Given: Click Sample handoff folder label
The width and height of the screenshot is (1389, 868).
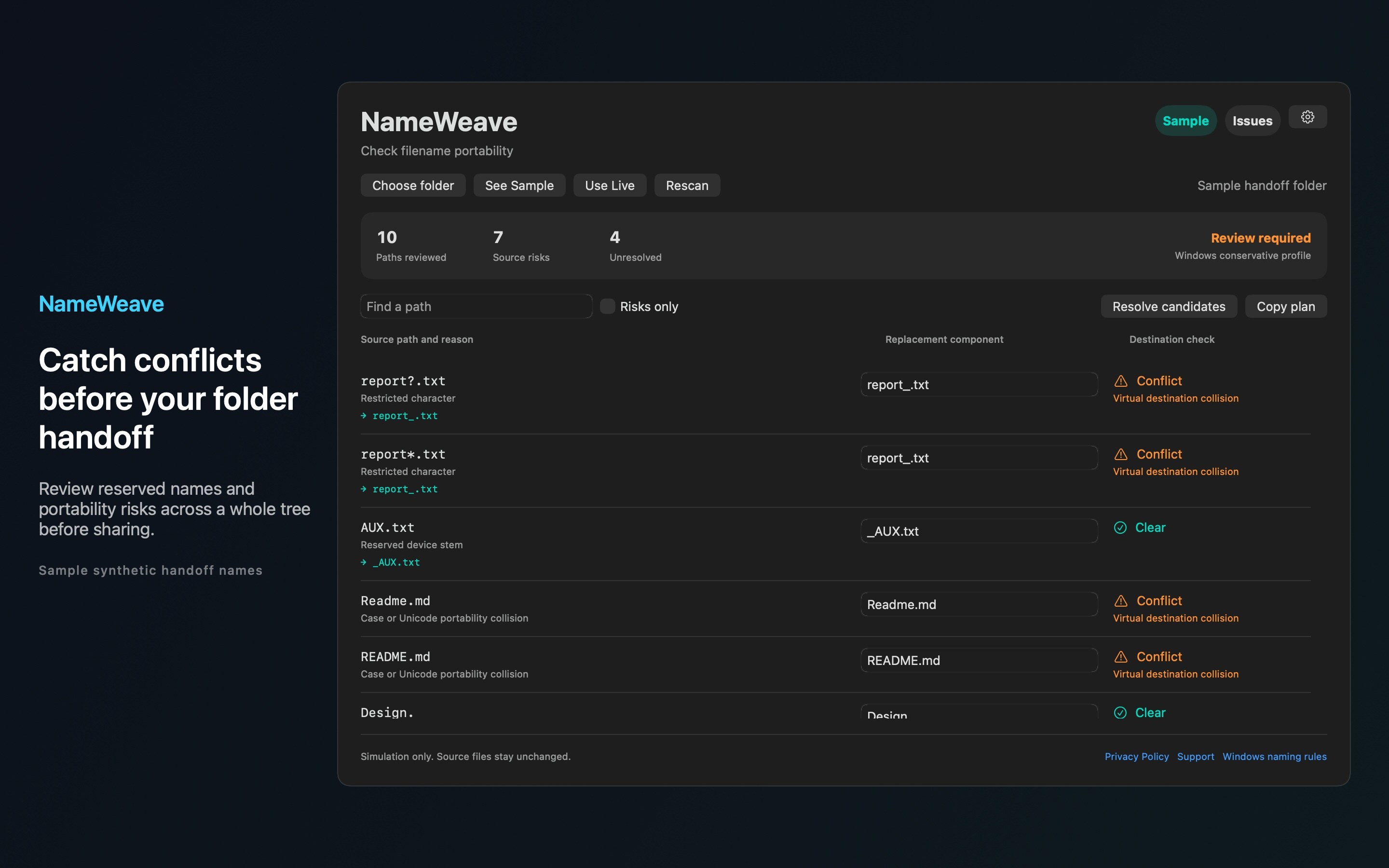Looking at the screenshot, I should [x=1262, y=186].
